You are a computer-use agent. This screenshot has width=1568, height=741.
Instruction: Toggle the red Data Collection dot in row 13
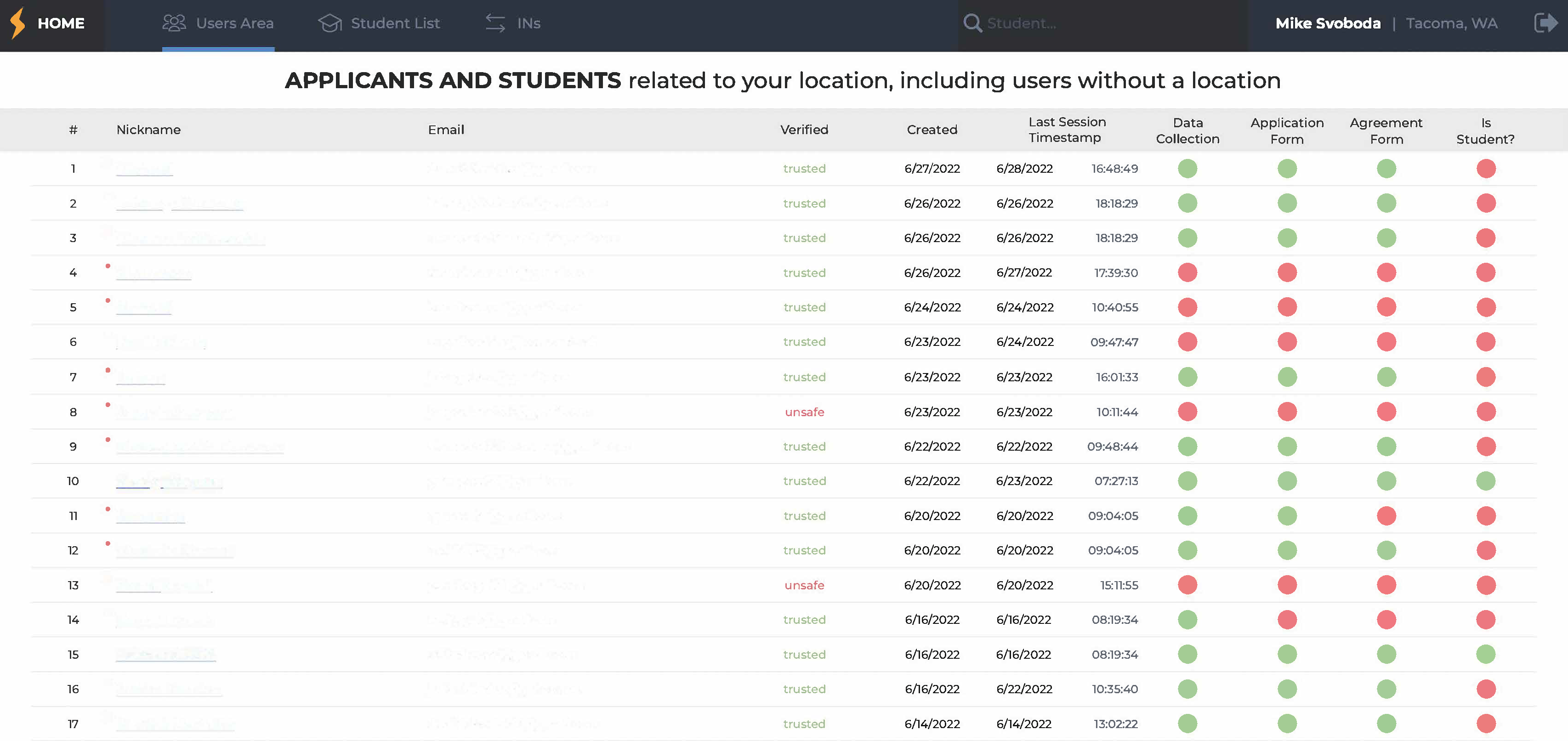[x=1187, y=585]
